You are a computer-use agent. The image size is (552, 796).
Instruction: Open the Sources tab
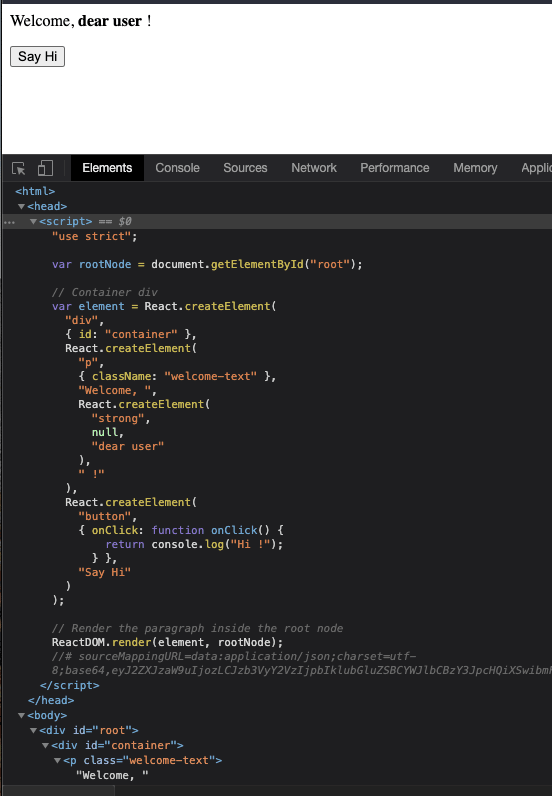pyautogui.click(x=245, y=168)
